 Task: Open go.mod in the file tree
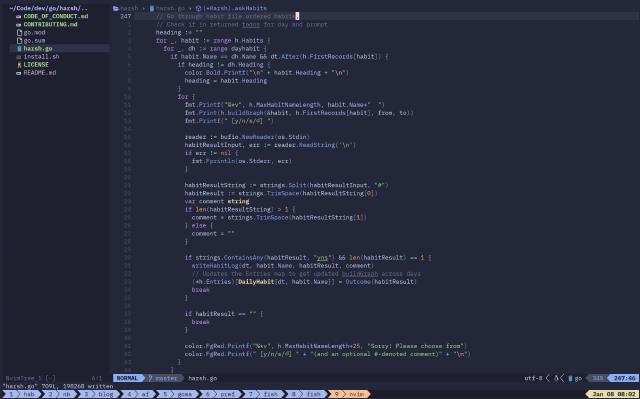coord(34,32)
